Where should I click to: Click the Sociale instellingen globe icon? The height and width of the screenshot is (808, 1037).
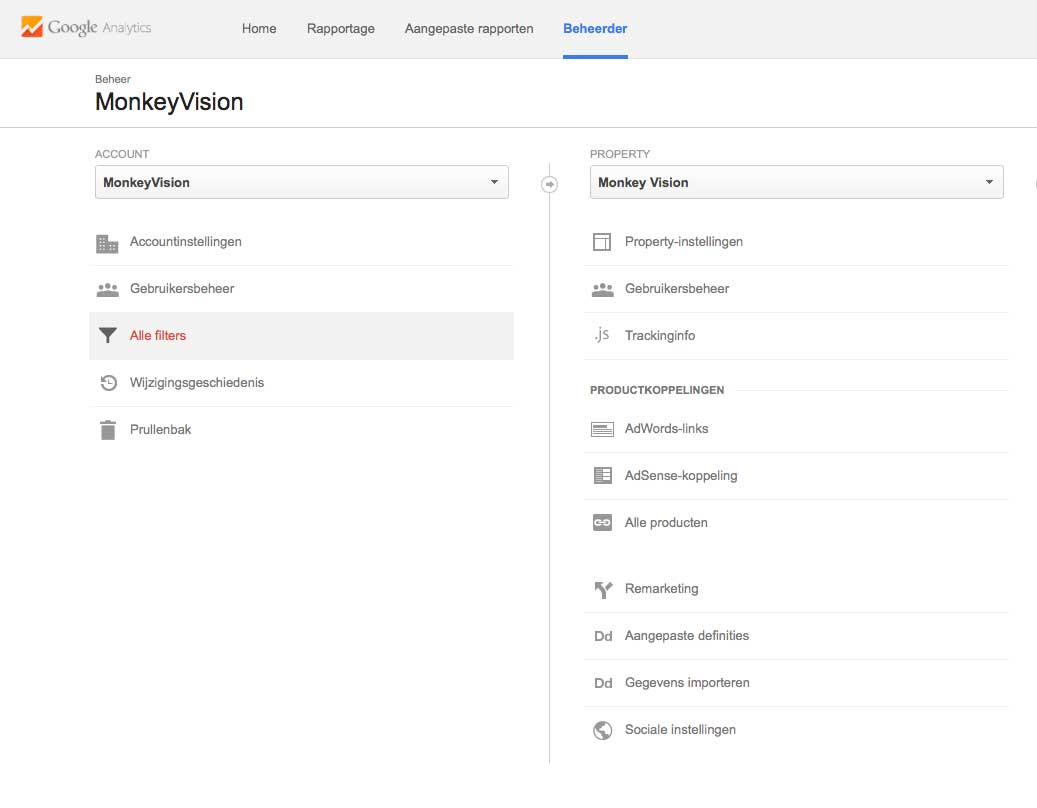(x=602, y=730)
